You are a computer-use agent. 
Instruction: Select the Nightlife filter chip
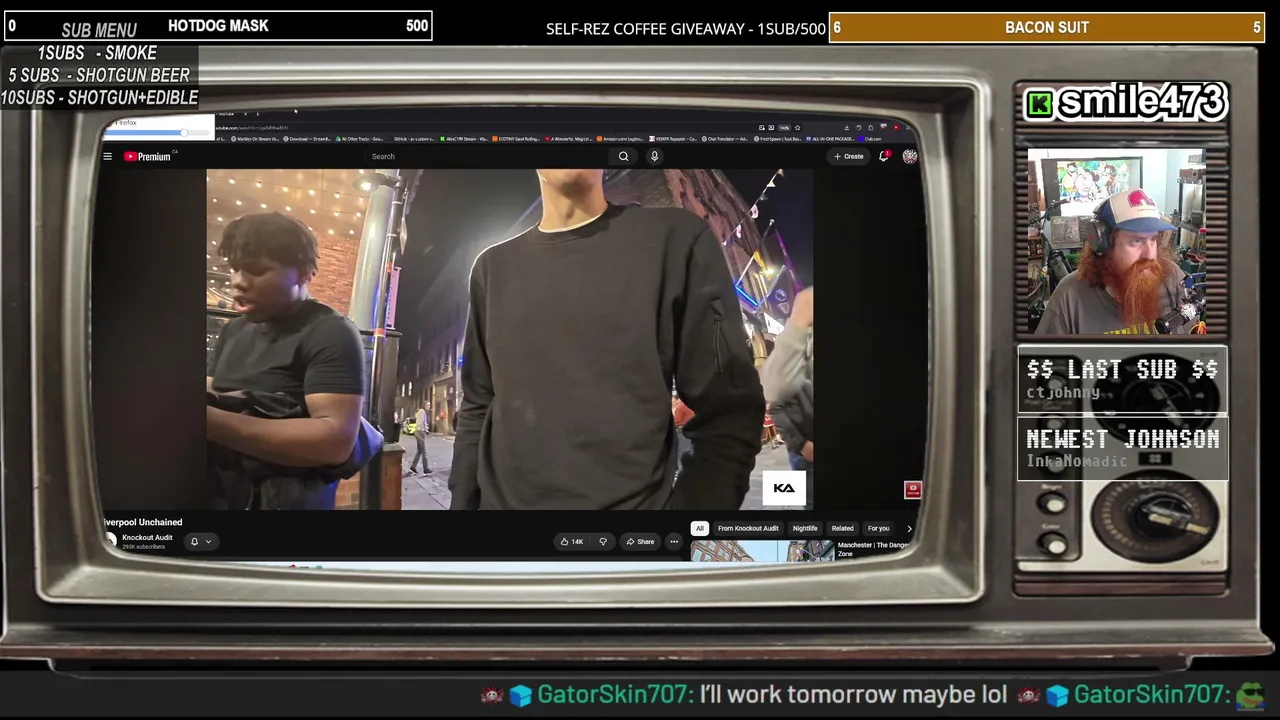[805, 528]
